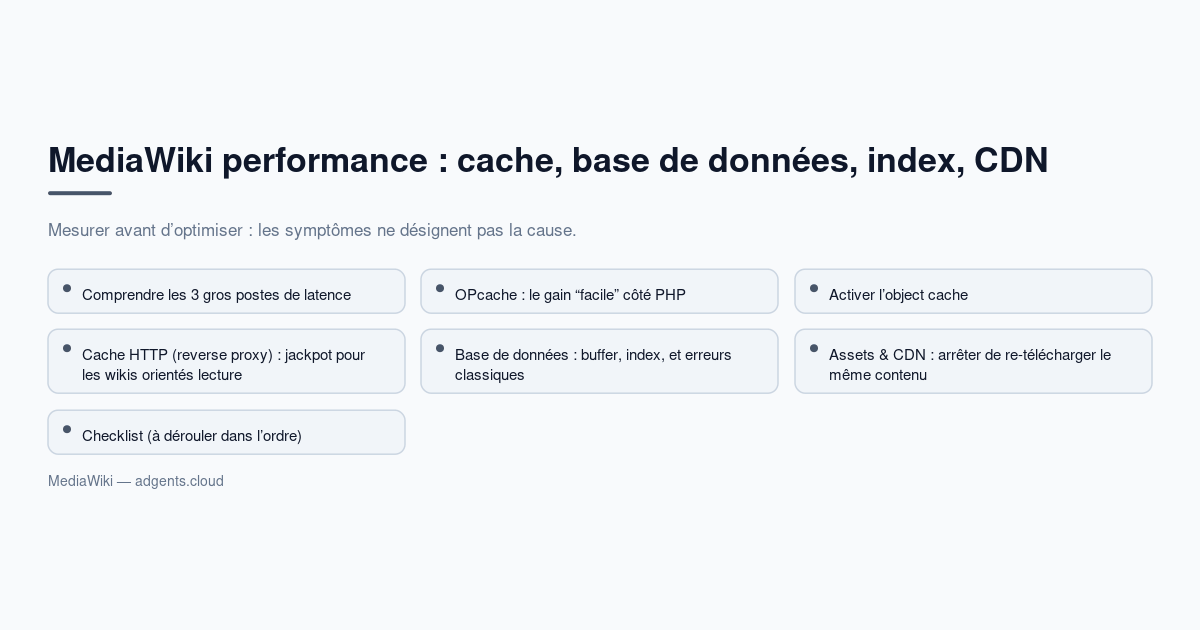Click the text 'jackpot pour les wikis orientés lecture'
1200x630 pixels.
pyautogui.click(x=224, y=365)
